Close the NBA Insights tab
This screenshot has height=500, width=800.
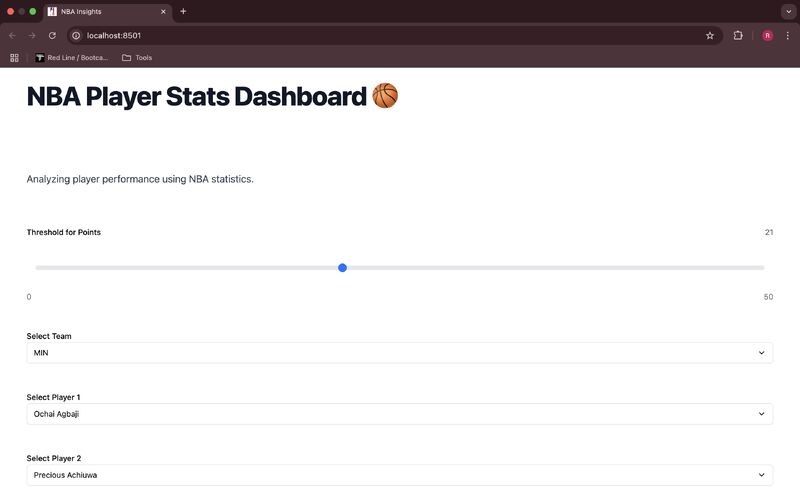(x=163, y=11)
